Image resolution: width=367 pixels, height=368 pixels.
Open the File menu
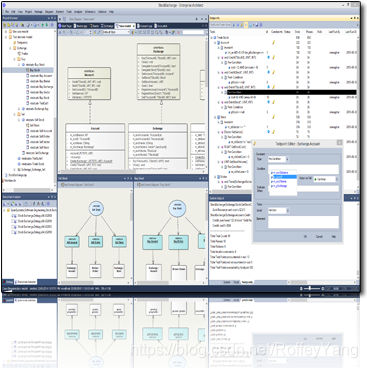click(7, 11)
